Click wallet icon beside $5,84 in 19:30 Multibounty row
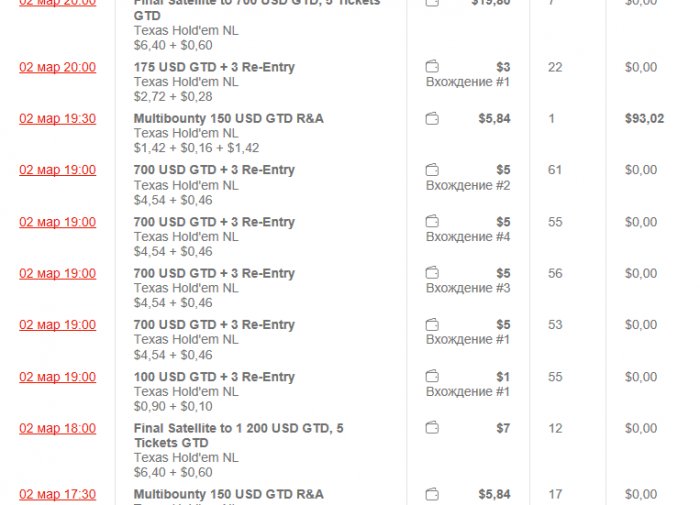The image size is (700, 505). 432,119
